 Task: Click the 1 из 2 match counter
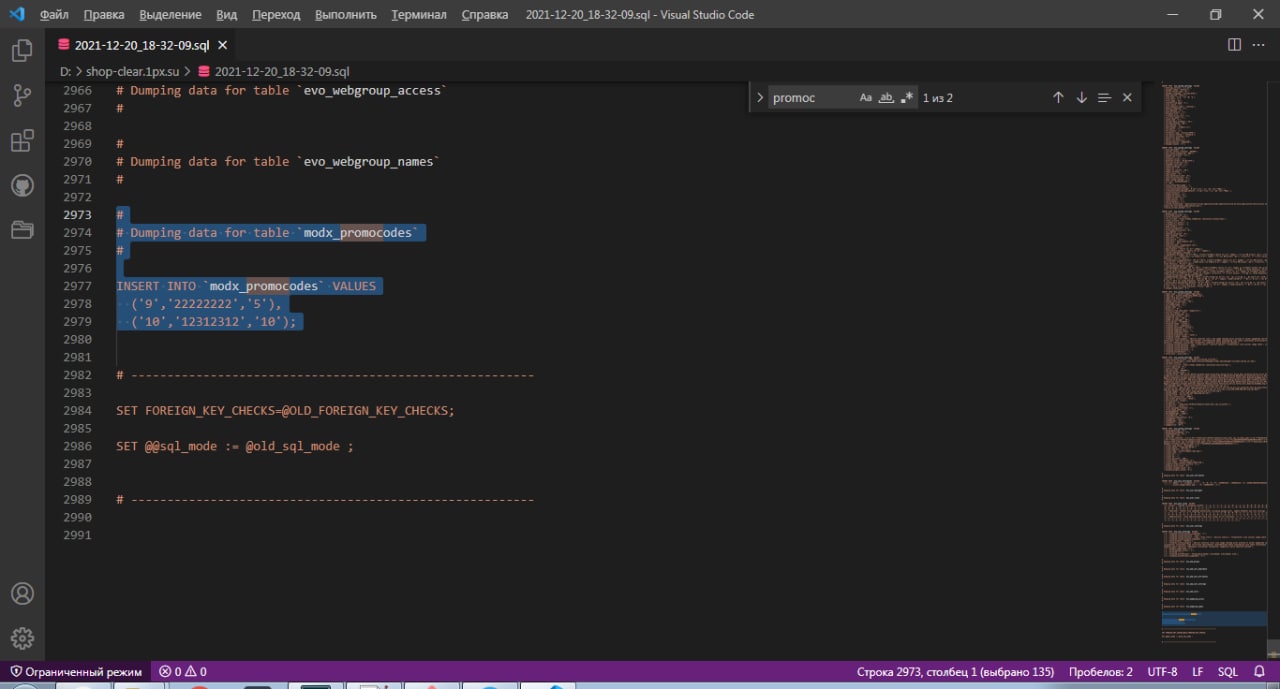937,98
